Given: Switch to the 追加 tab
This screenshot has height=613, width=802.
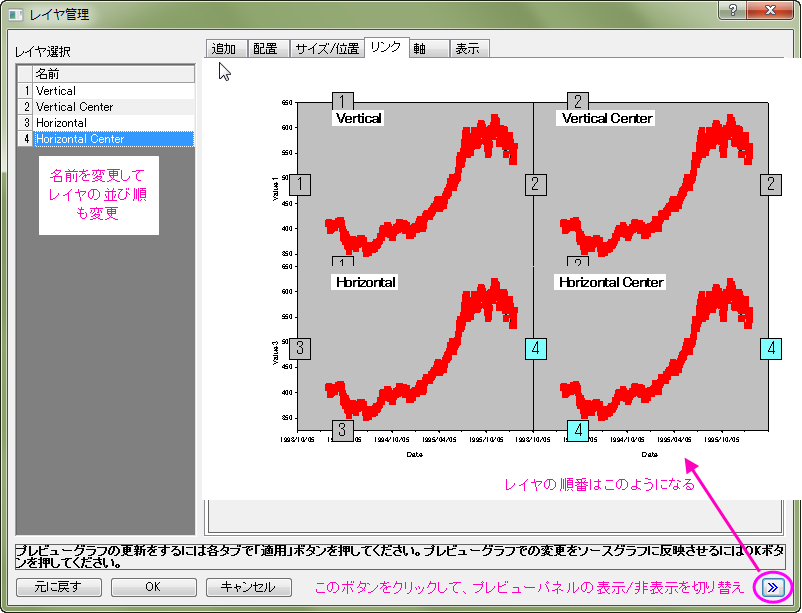Looking at the screenshot, I should (227, 49).
